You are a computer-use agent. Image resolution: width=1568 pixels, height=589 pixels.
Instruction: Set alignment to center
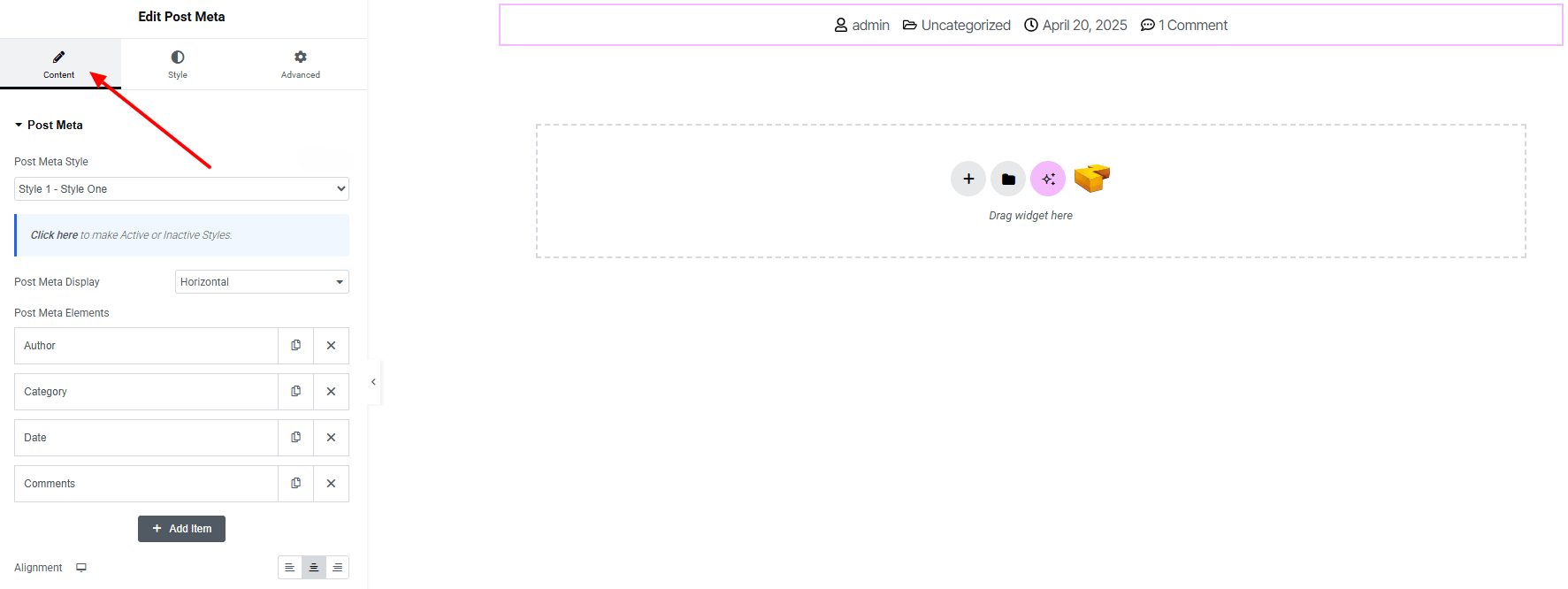pyautogui.click(x=314, y=568)
